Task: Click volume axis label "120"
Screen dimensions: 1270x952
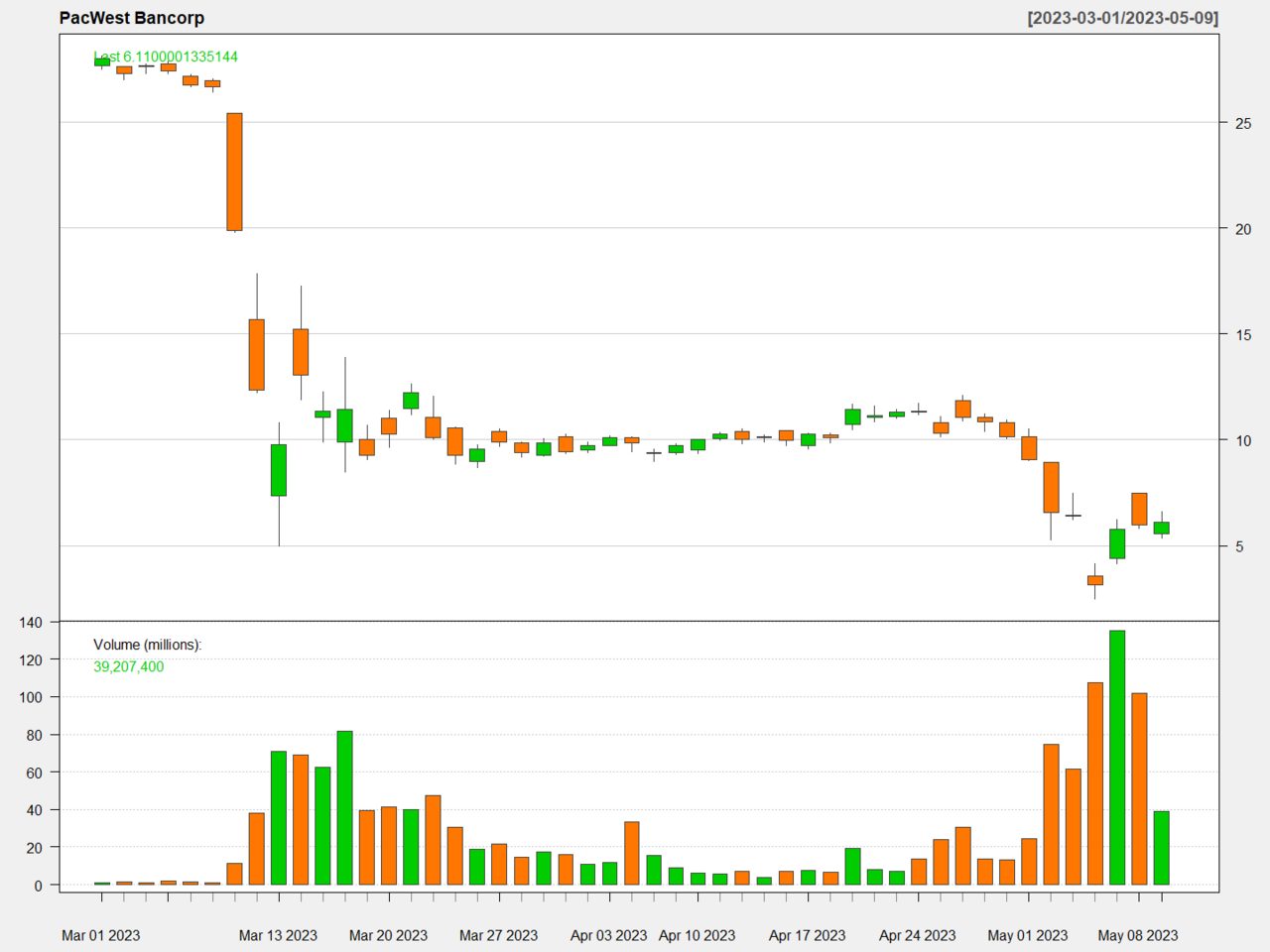Action: click(x=31, y=659)
